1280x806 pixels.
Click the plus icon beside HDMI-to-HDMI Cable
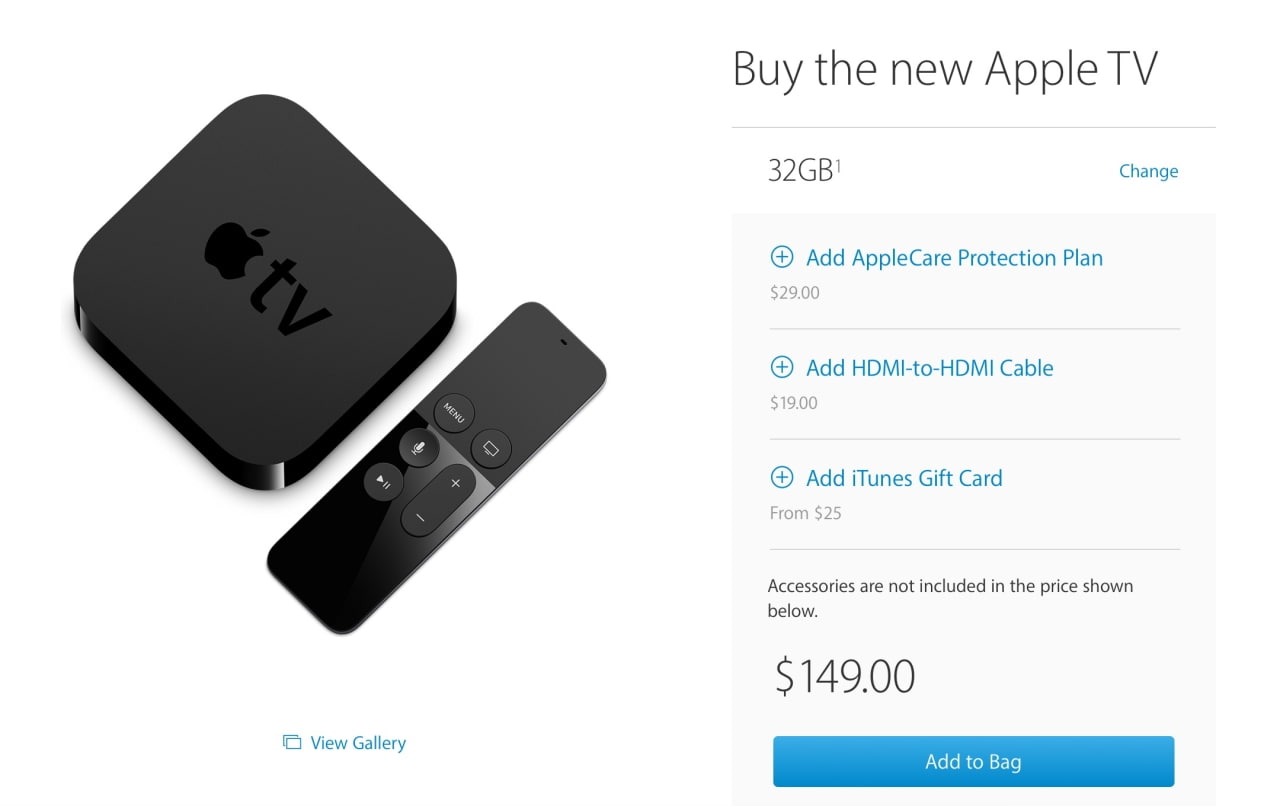coord(781,367)
